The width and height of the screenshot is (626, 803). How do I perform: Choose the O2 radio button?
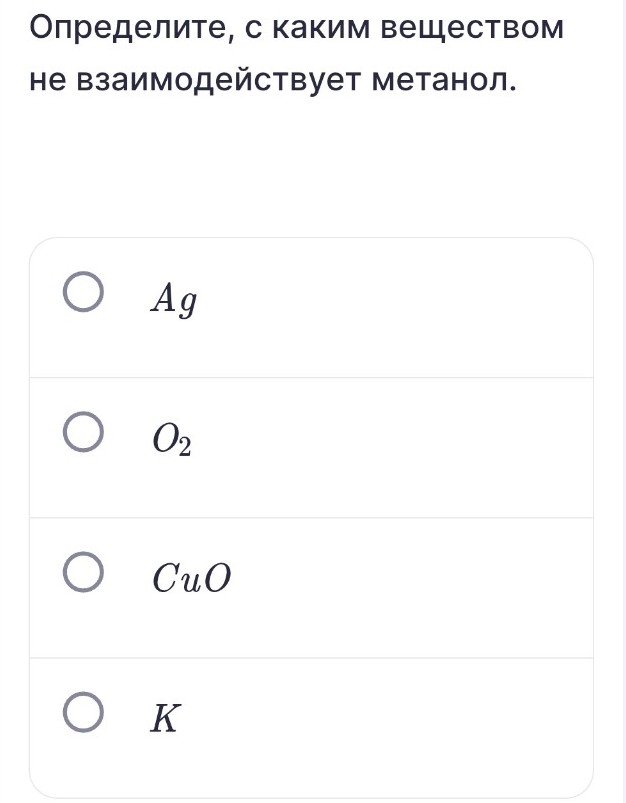pos(82,436)
